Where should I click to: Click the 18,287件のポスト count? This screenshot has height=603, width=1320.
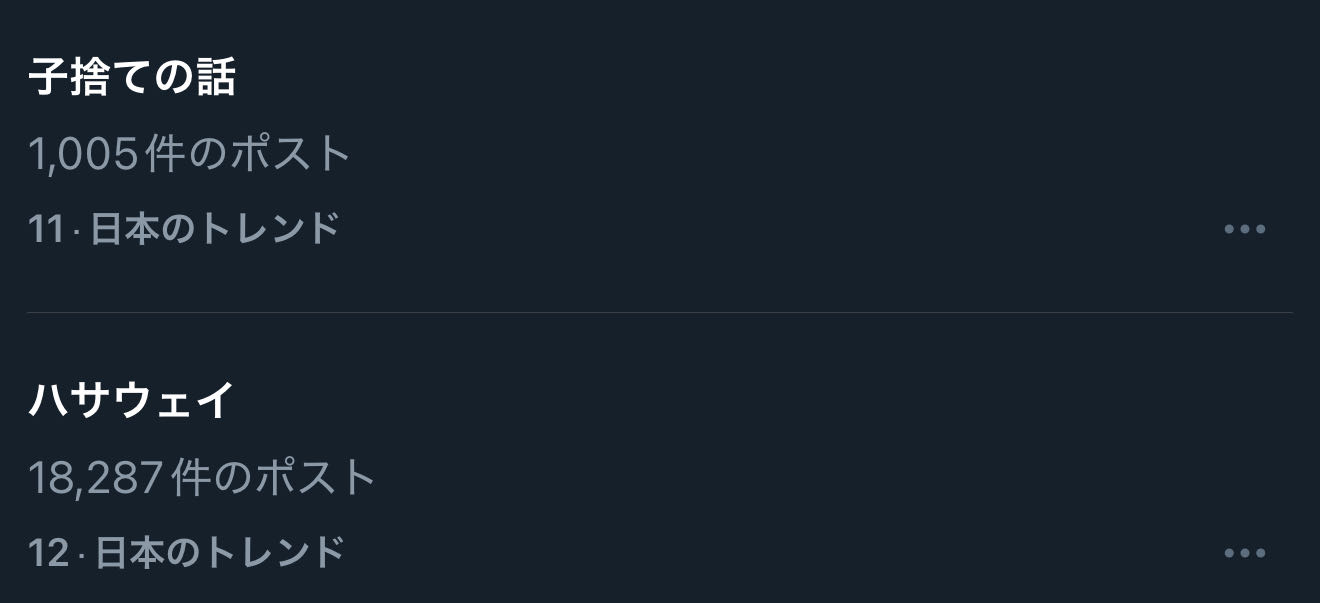[202, 478]
